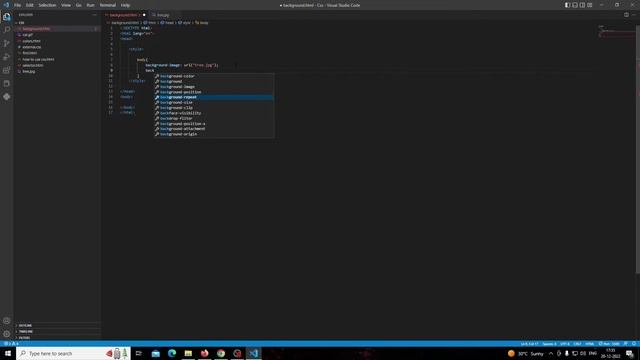Click the Spaces indentation status item

pos(549,344)
